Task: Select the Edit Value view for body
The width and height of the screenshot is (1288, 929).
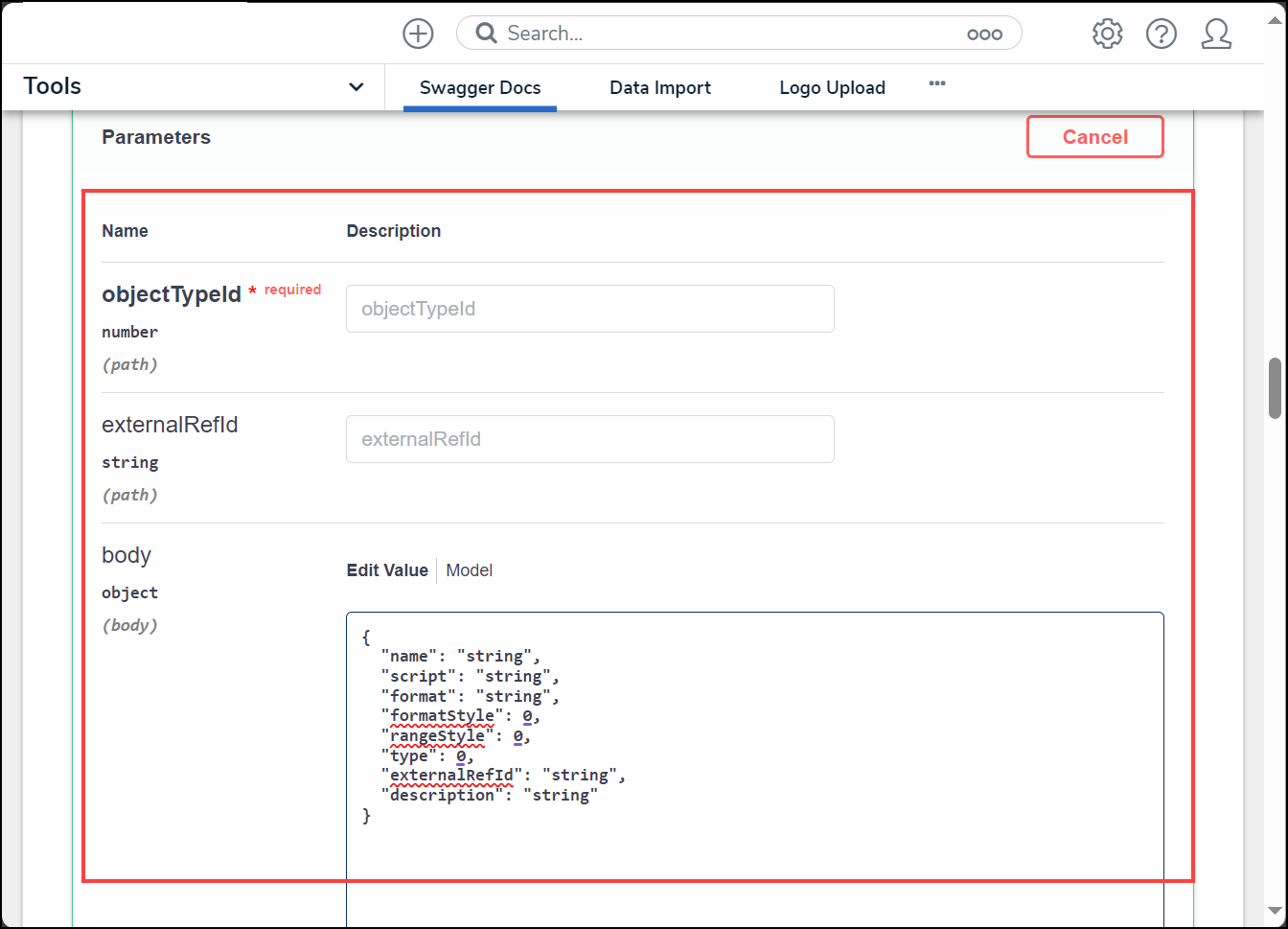Action: pos(387,570)
